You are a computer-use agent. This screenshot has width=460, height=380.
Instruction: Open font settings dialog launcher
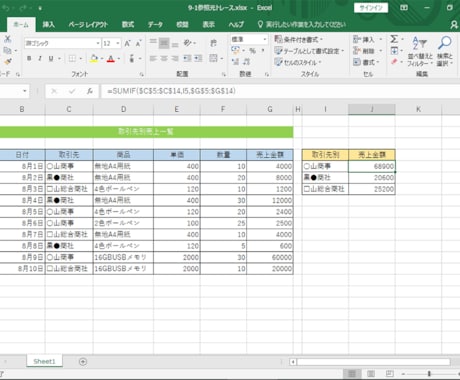pos(142,74)
